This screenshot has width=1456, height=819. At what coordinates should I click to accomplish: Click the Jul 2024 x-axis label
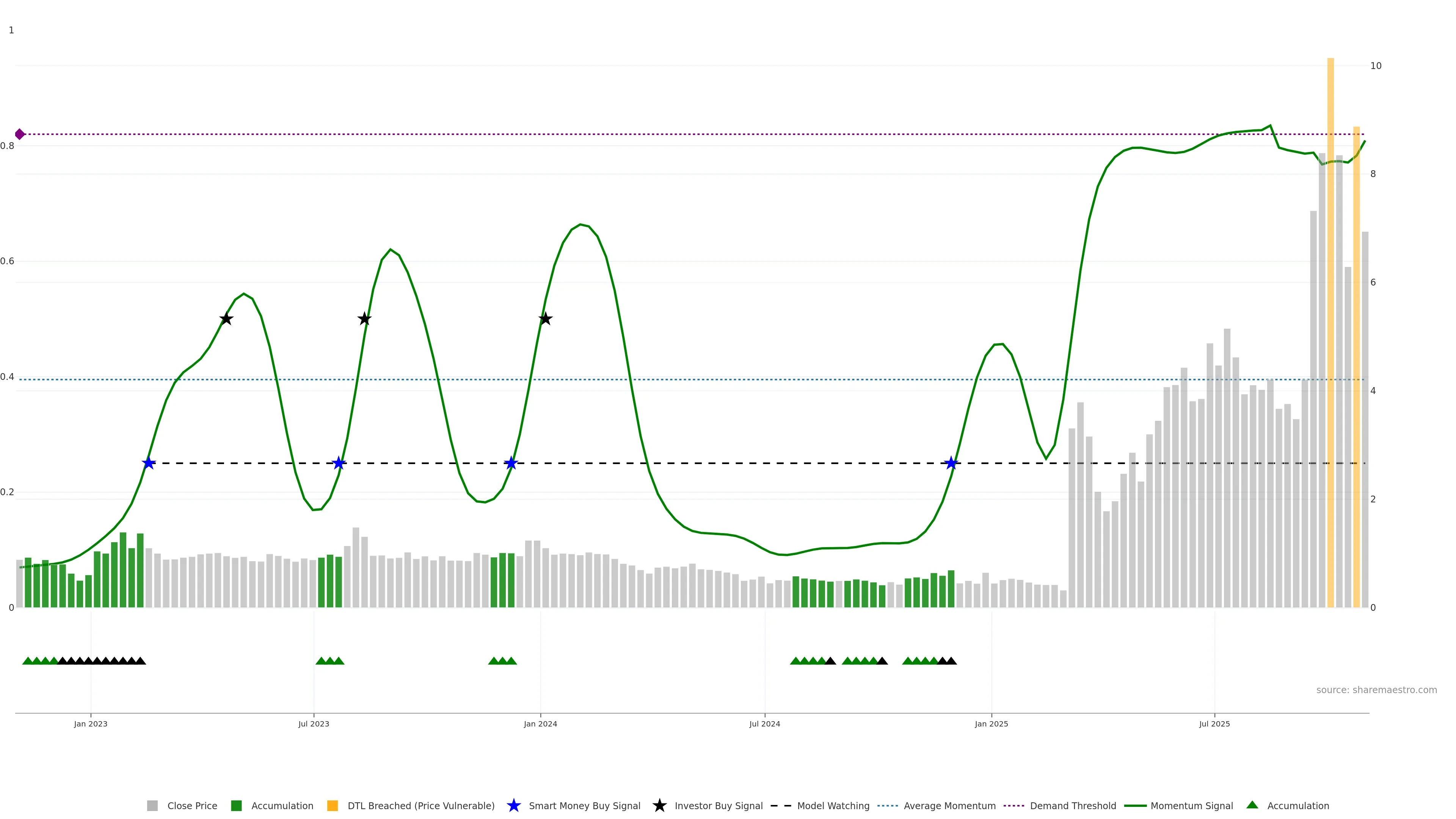point(764,723)
